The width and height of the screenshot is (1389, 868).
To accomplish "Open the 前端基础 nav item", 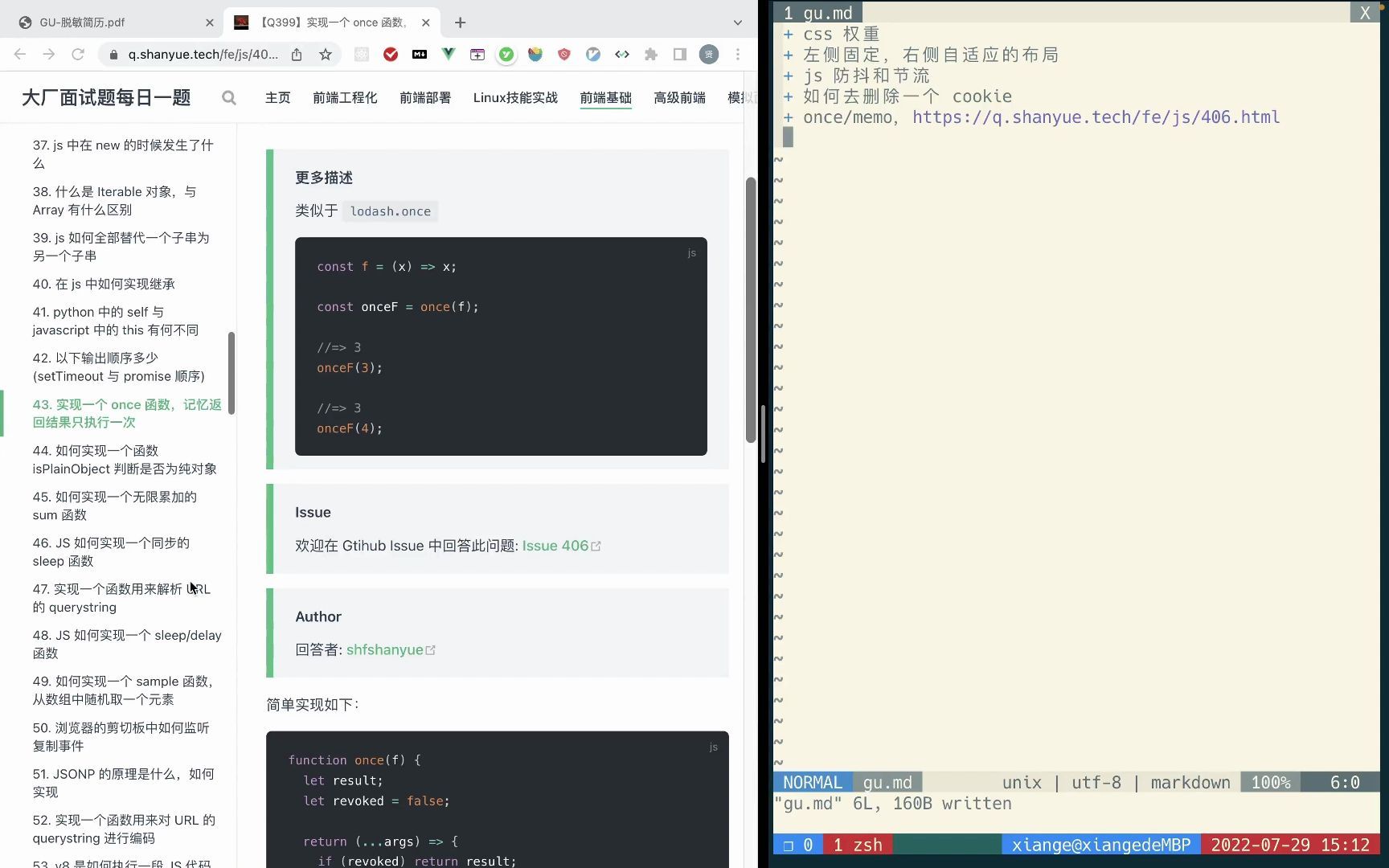I will (606, 98).
